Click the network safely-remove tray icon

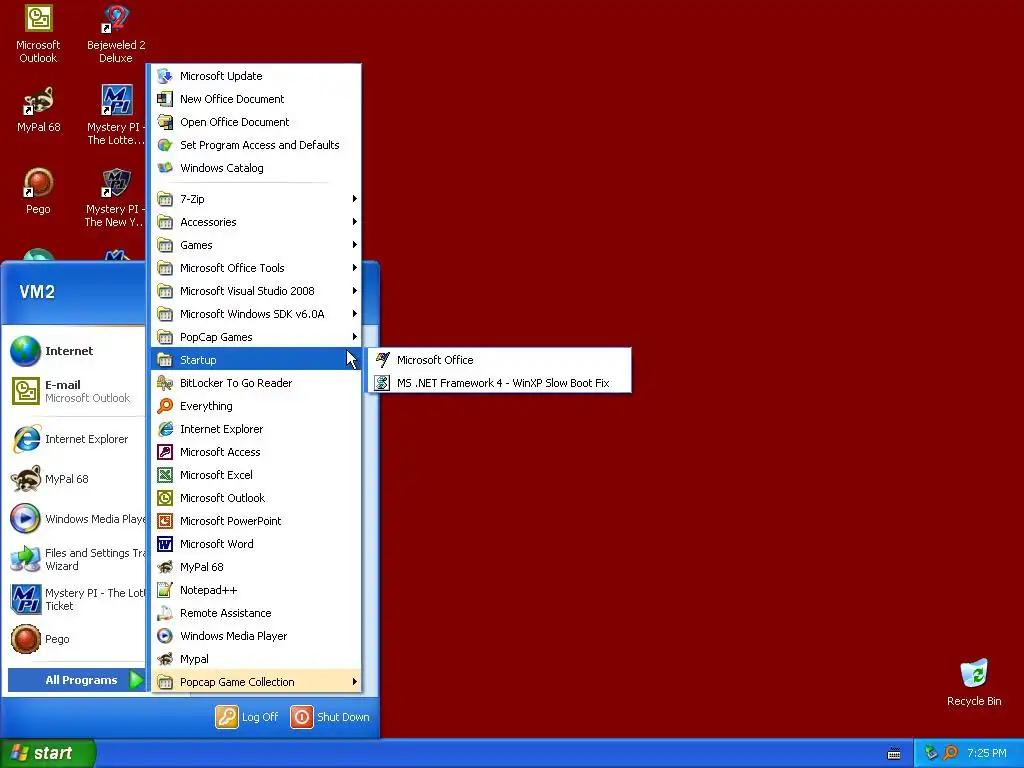931,753
